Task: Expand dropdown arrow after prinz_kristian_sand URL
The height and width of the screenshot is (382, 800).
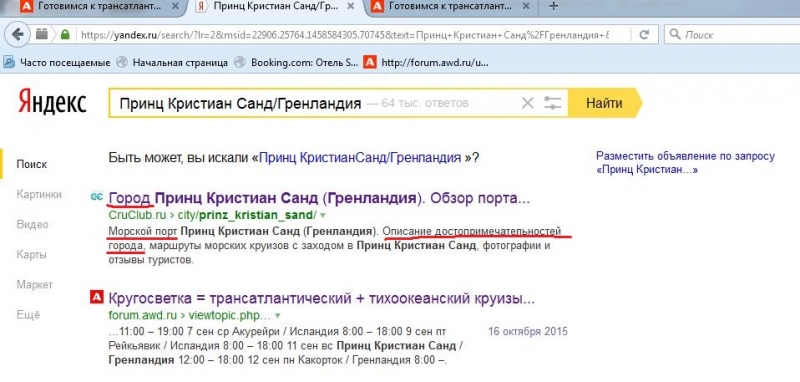Action: tap(322, 215)
